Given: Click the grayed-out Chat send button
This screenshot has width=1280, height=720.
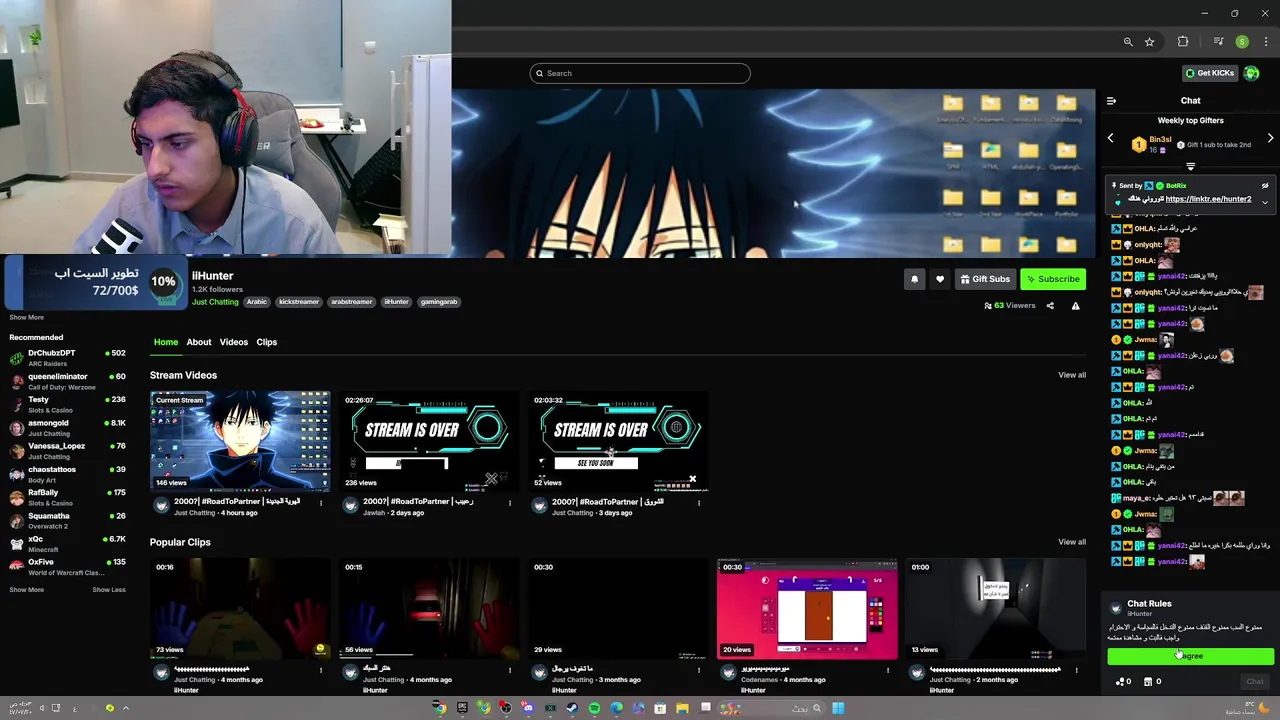Looking at the screenshot, I should pos(1255,682).
